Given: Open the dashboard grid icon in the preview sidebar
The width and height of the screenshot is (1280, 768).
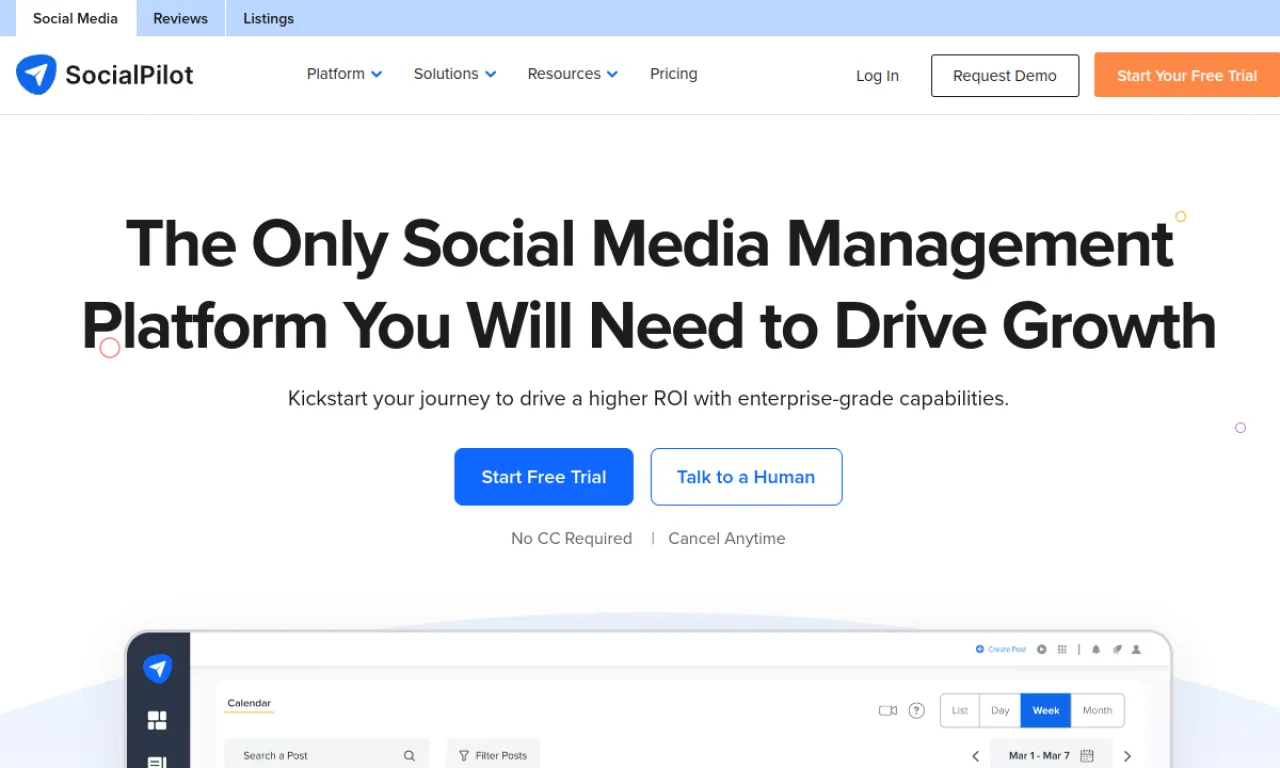Looking at the screenshot, I should (157, 721).
